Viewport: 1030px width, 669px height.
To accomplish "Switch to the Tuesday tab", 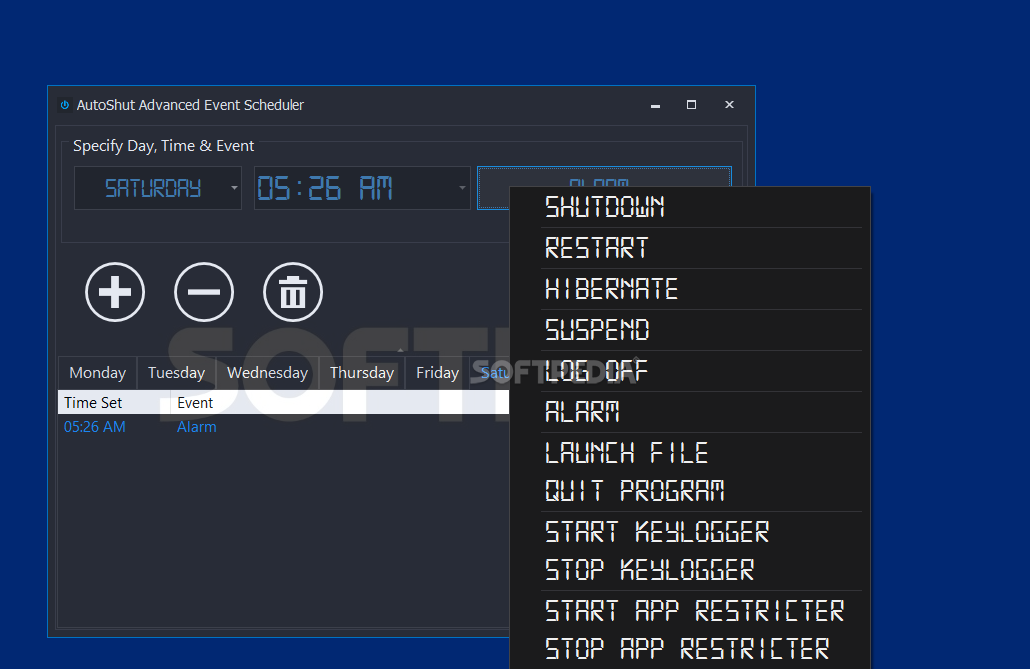I will click(176, 373).
